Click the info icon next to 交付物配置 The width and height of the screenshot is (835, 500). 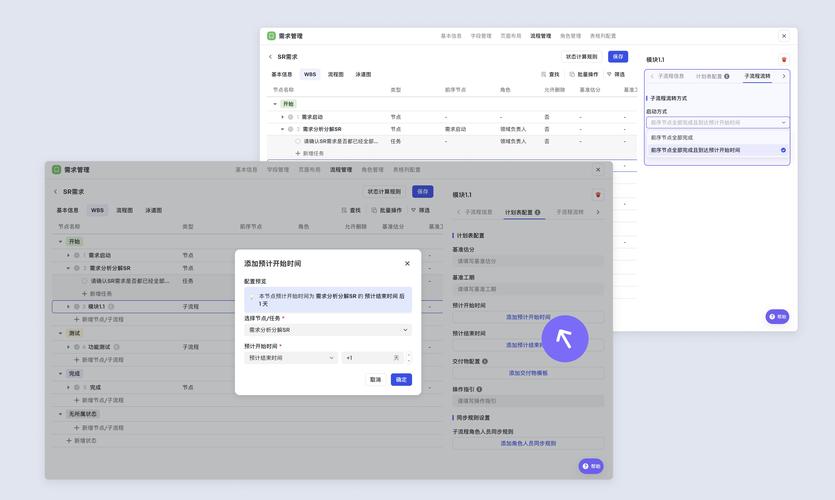click(x=485, y=361)
